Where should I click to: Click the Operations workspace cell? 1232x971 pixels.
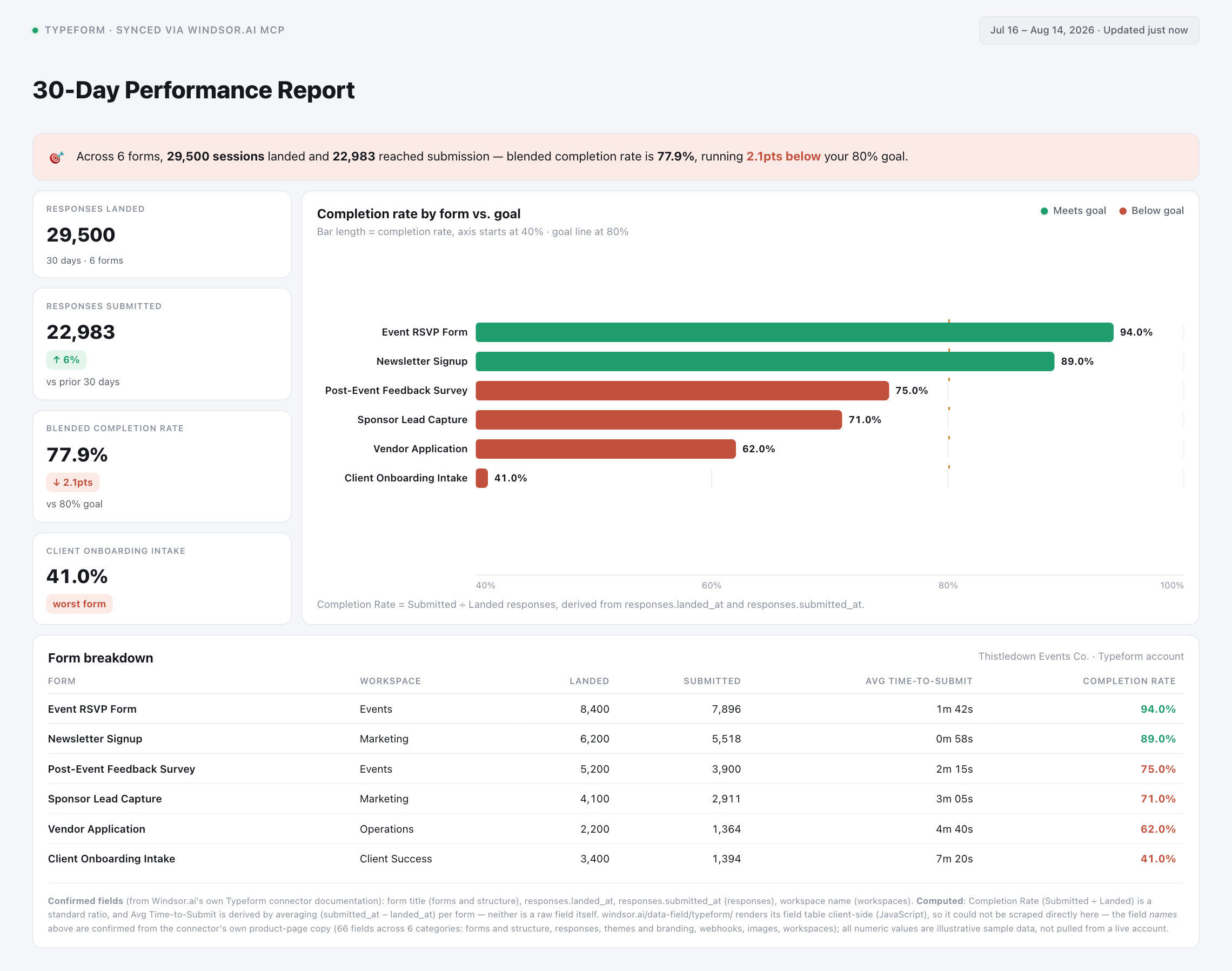click(386, 829)
